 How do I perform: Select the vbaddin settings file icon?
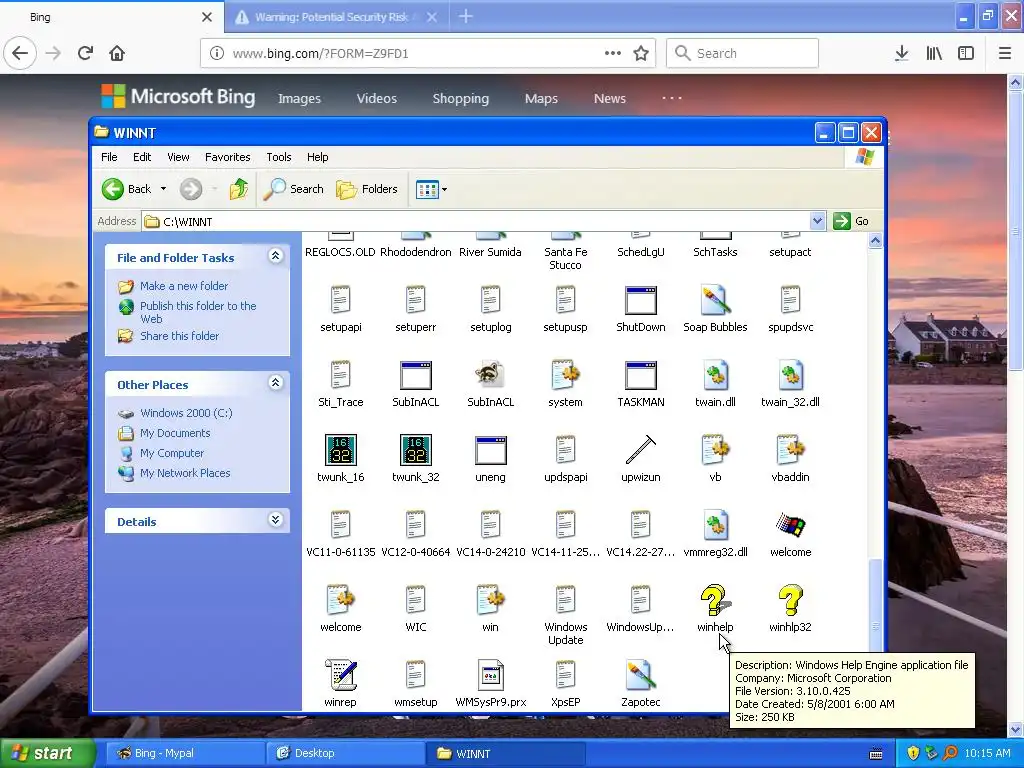[x=790, y=450]
